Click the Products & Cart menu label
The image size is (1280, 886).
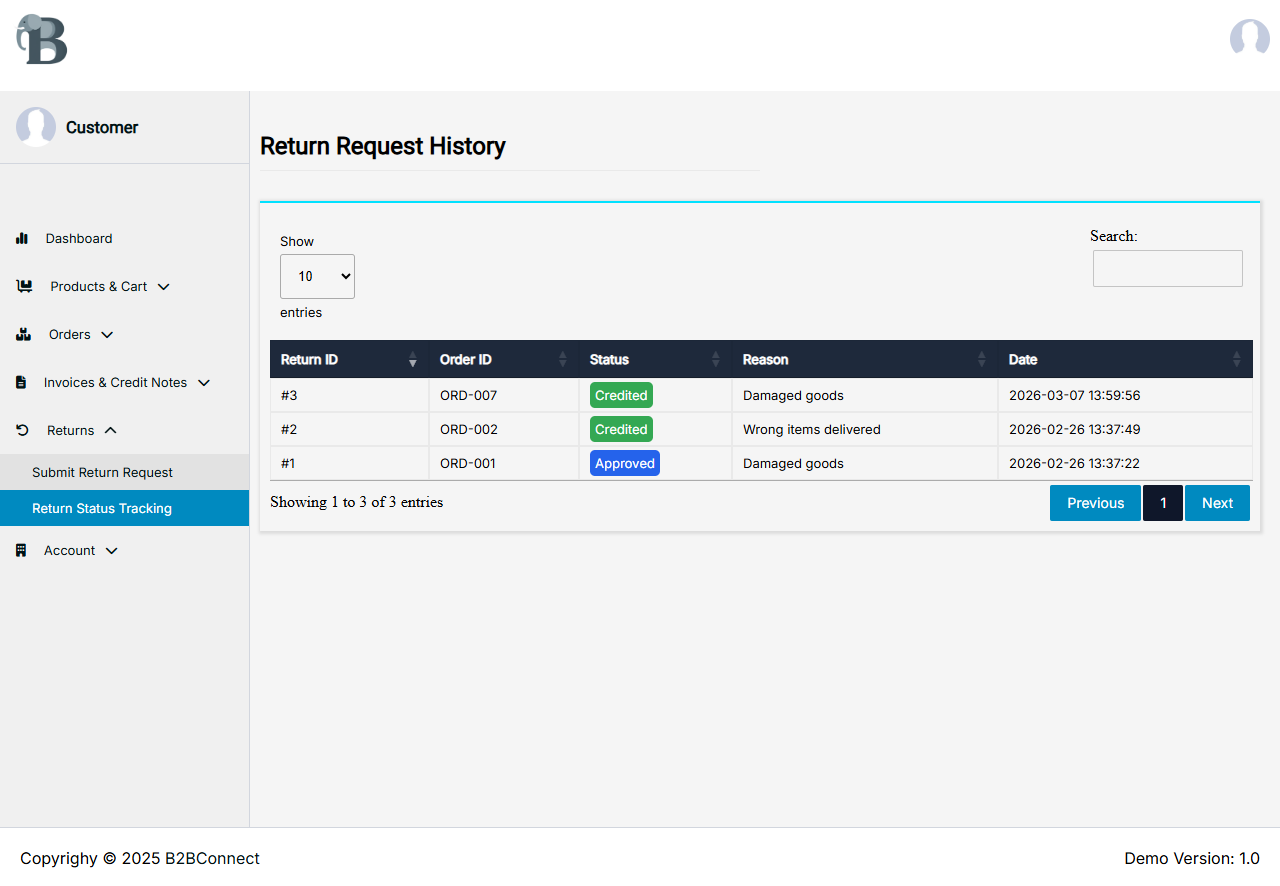coord(99,286)
